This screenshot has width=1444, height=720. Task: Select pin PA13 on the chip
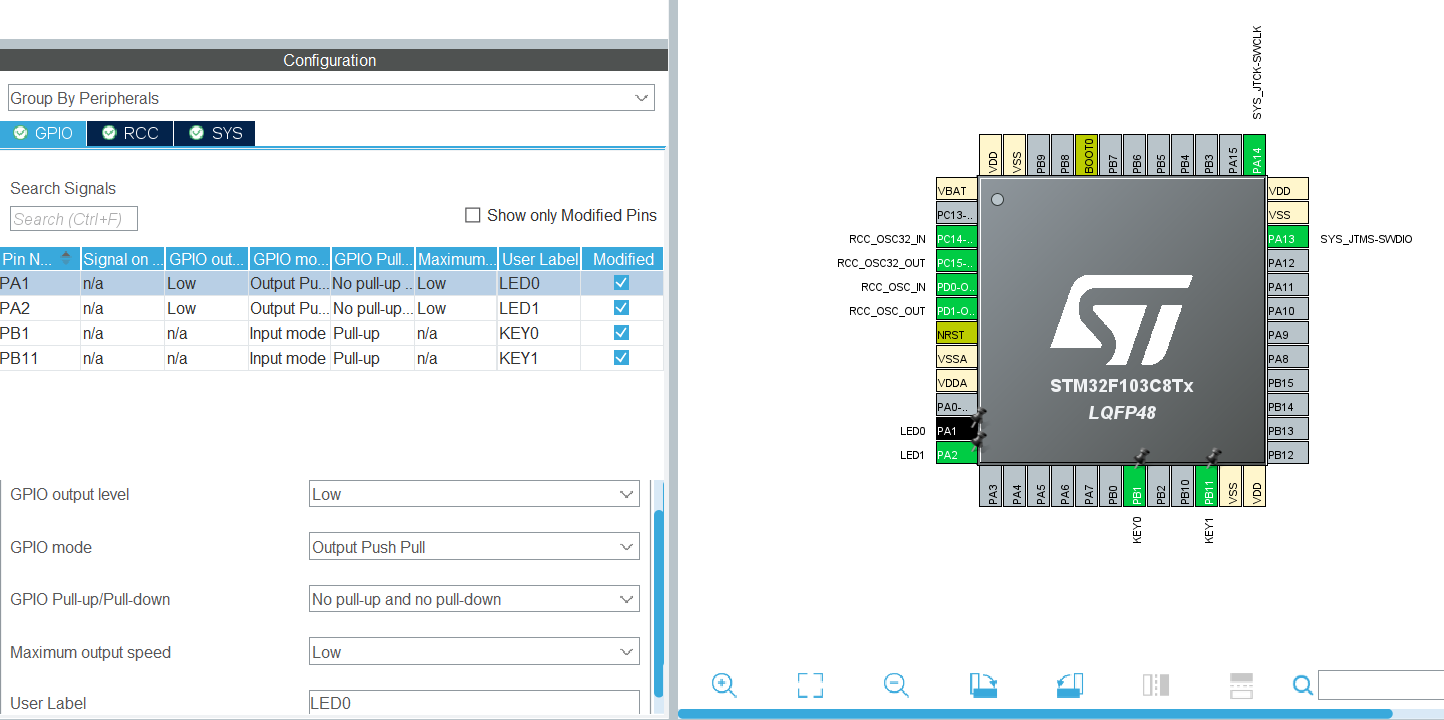click(1288, 239)
